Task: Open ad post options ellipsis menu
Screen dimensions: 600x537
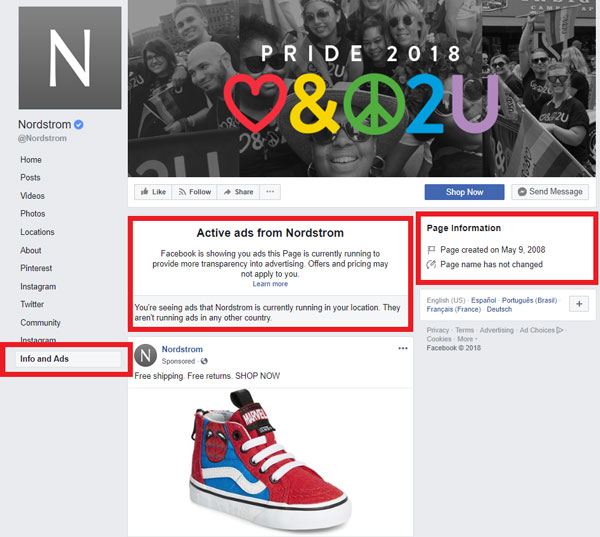Action: pos(403,348)
